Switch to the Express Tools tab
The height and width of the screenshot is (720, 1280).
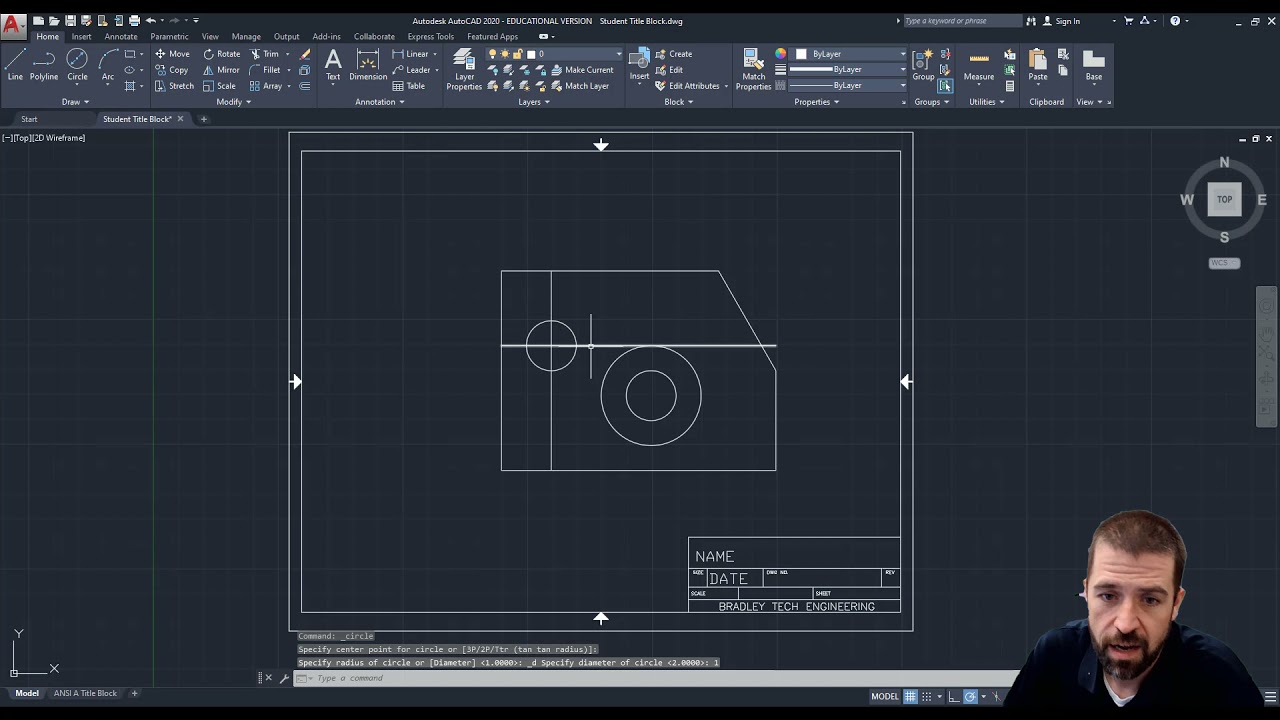pos(431,37)
